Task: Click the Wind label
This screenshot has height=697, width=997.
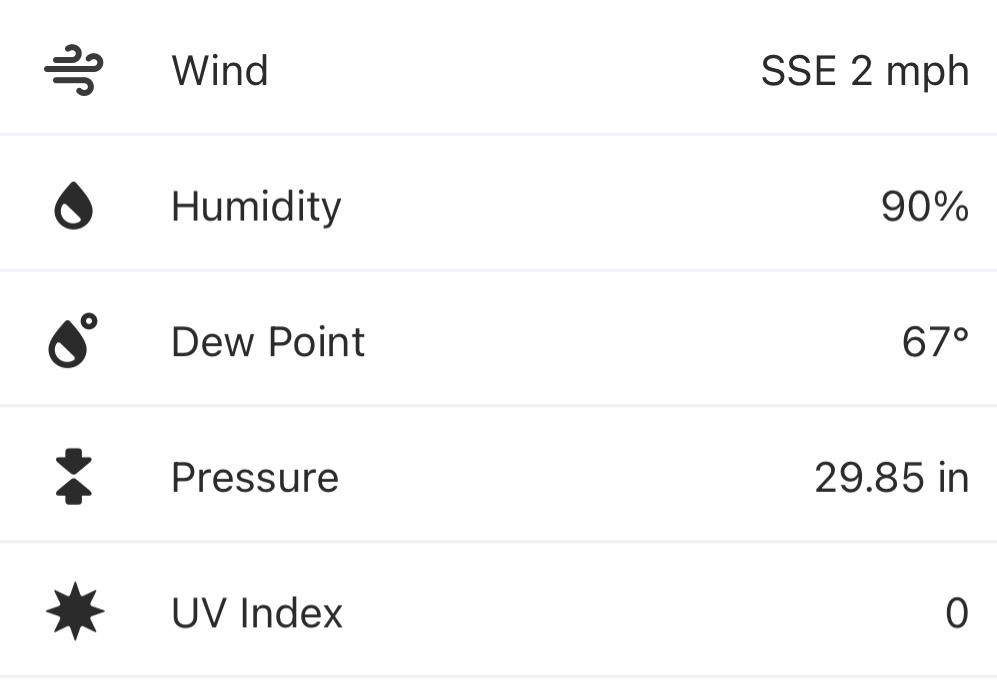Action: coord(220,72)
